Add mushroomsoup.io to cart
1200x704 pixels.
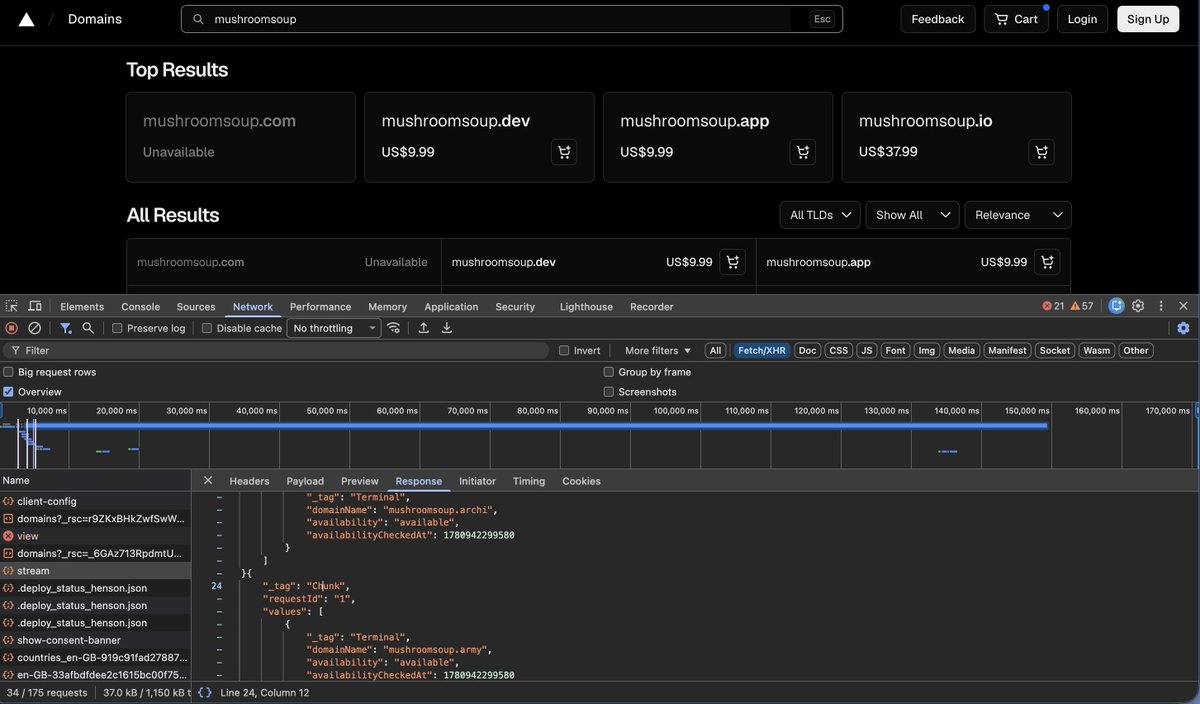click(1041, 152)
